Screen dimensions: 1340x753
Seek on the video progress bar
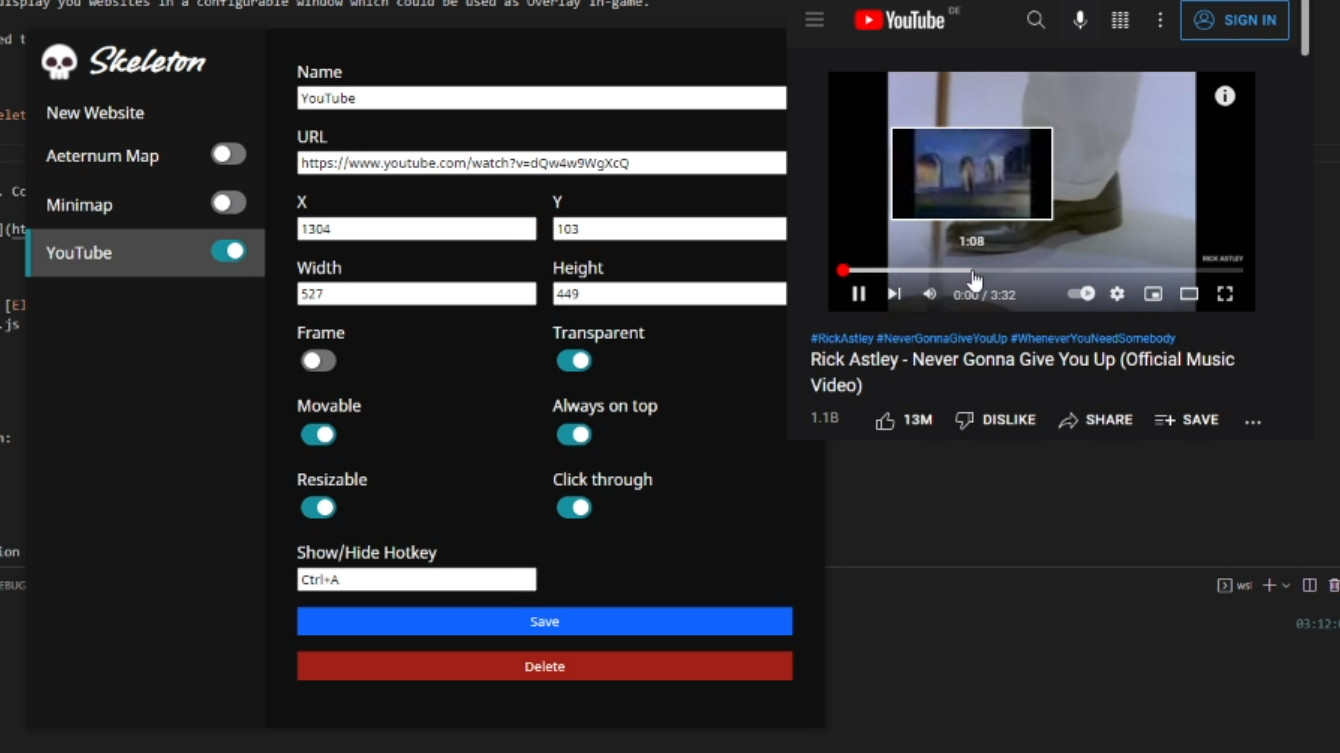[x=1043, y=270]
